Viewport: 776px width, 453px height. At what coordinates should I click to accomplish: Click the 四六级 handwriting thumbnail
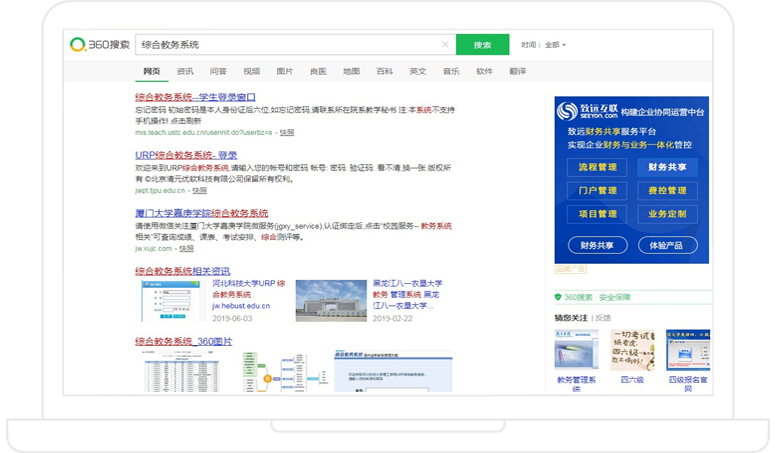click(632, 350)
